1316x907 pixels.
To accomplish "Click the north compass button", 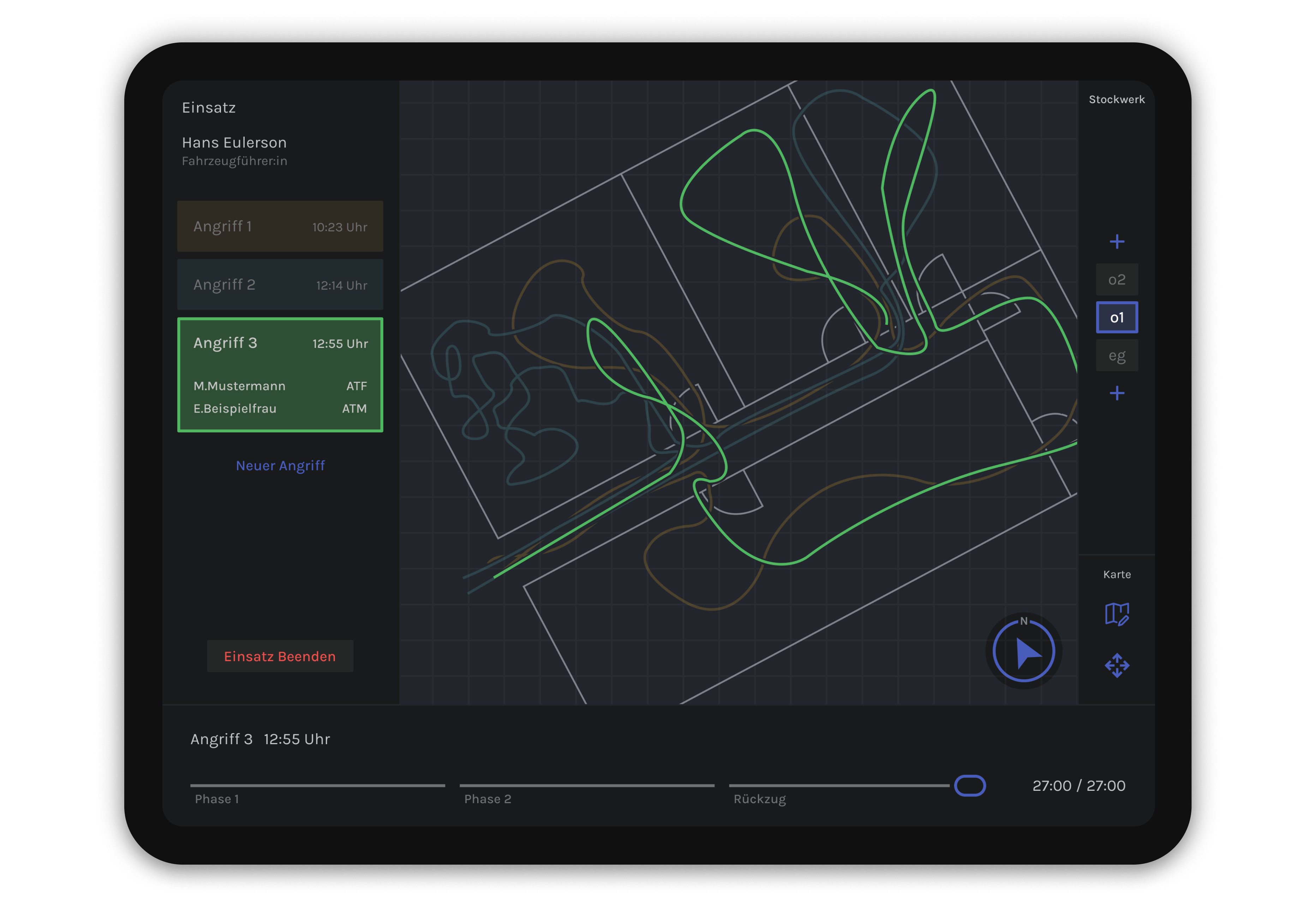I will point(1023,651).
